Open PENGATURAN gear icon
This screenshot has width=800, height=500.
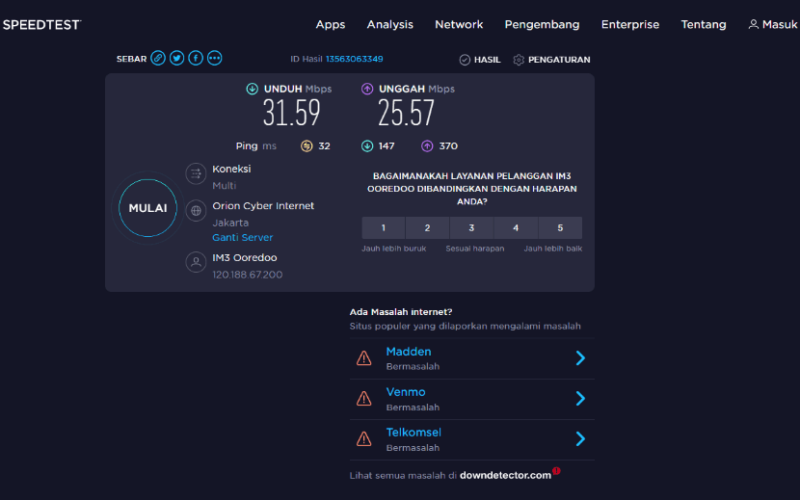(x=518, y=60)
